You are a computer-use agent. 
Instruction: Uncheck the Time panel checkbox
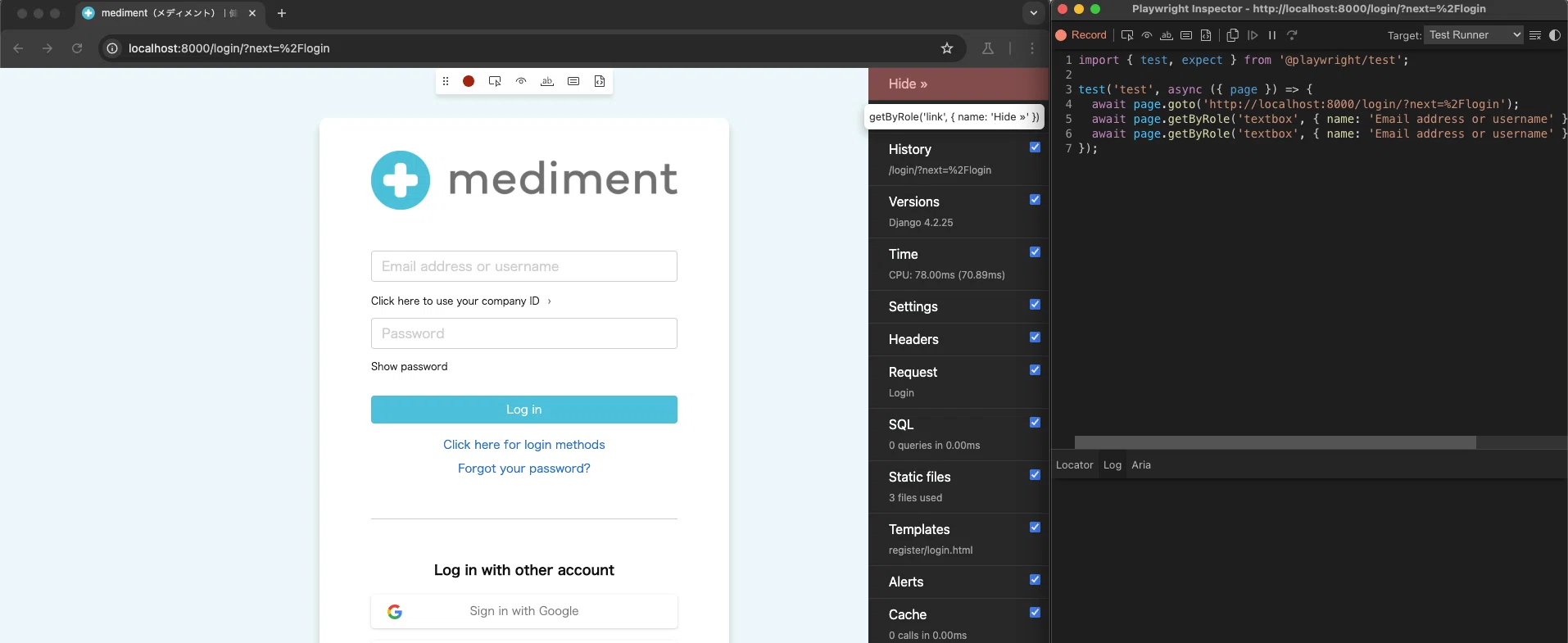coord(1035,252)
